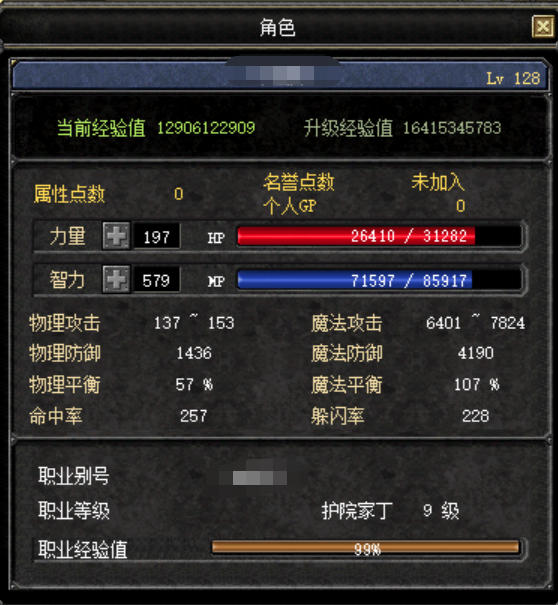The height and width of the screenshot is (605, 558).
Task: Click the 躲闪率 stat label
Action: point(338,416)
